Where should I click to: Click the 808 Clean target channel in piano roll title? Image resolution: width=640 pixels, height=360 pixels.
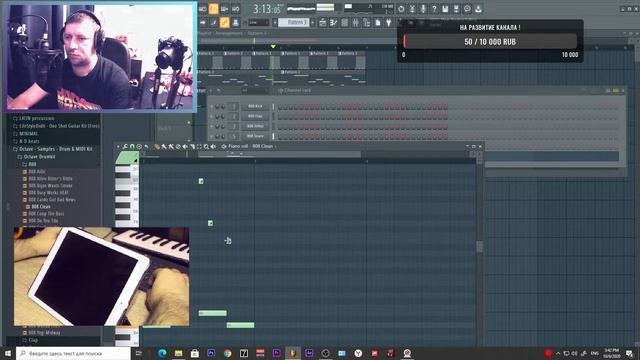click(x=262, y=146)
